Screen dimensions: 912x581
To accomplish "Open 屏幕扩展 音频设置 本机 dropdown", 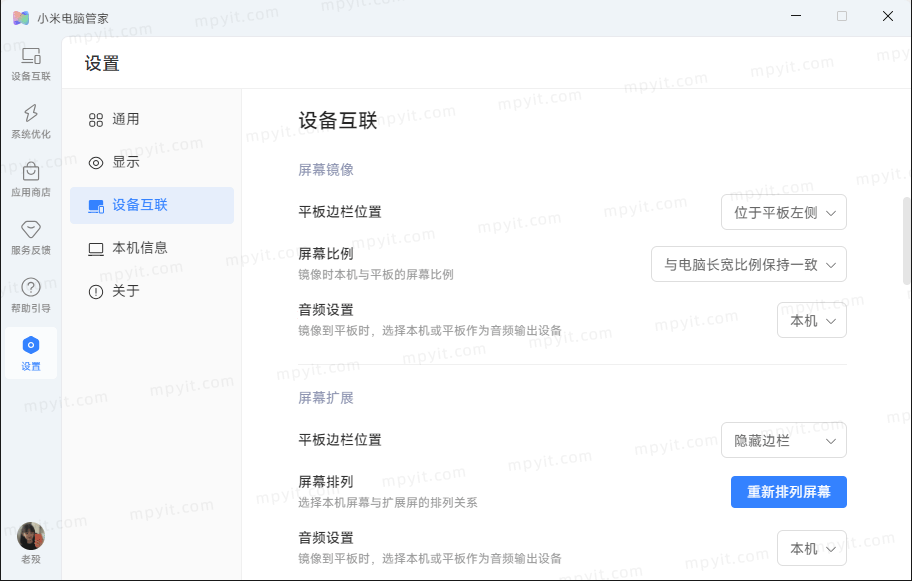I will 811,548.
